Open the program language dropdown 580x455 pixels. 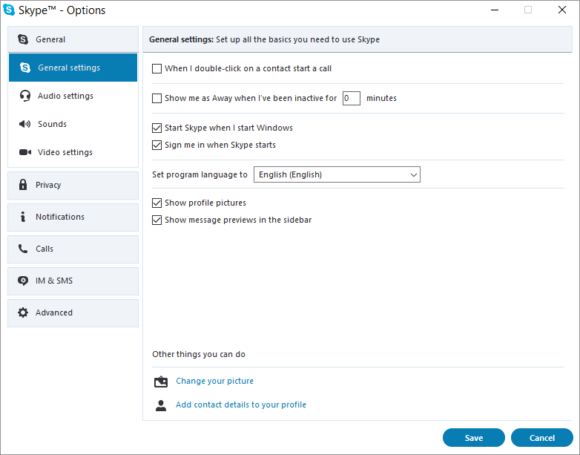click(x=337, y=175)
